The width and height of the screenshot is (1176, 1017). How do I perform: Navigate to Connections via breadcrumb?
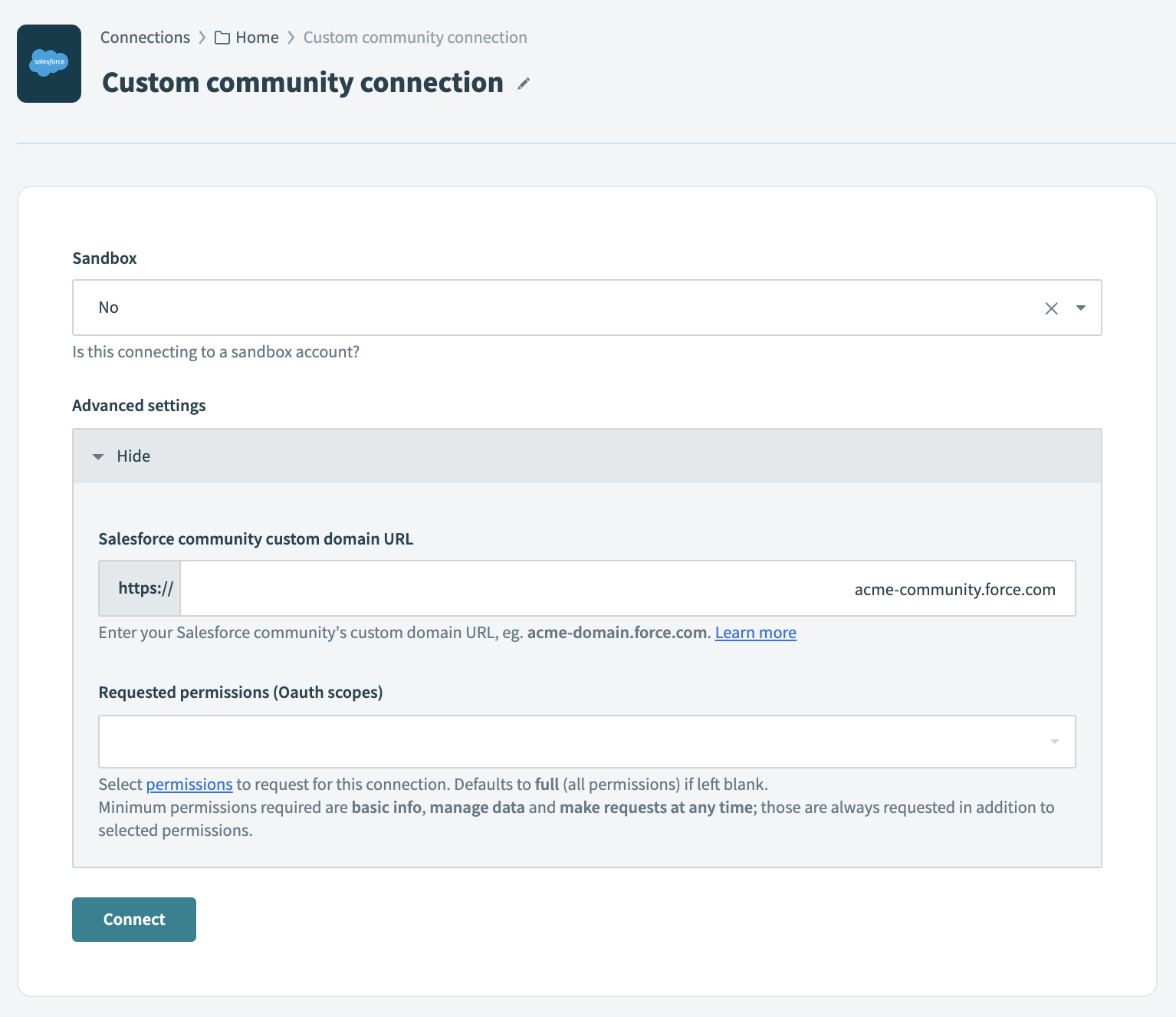coord(145,37)
